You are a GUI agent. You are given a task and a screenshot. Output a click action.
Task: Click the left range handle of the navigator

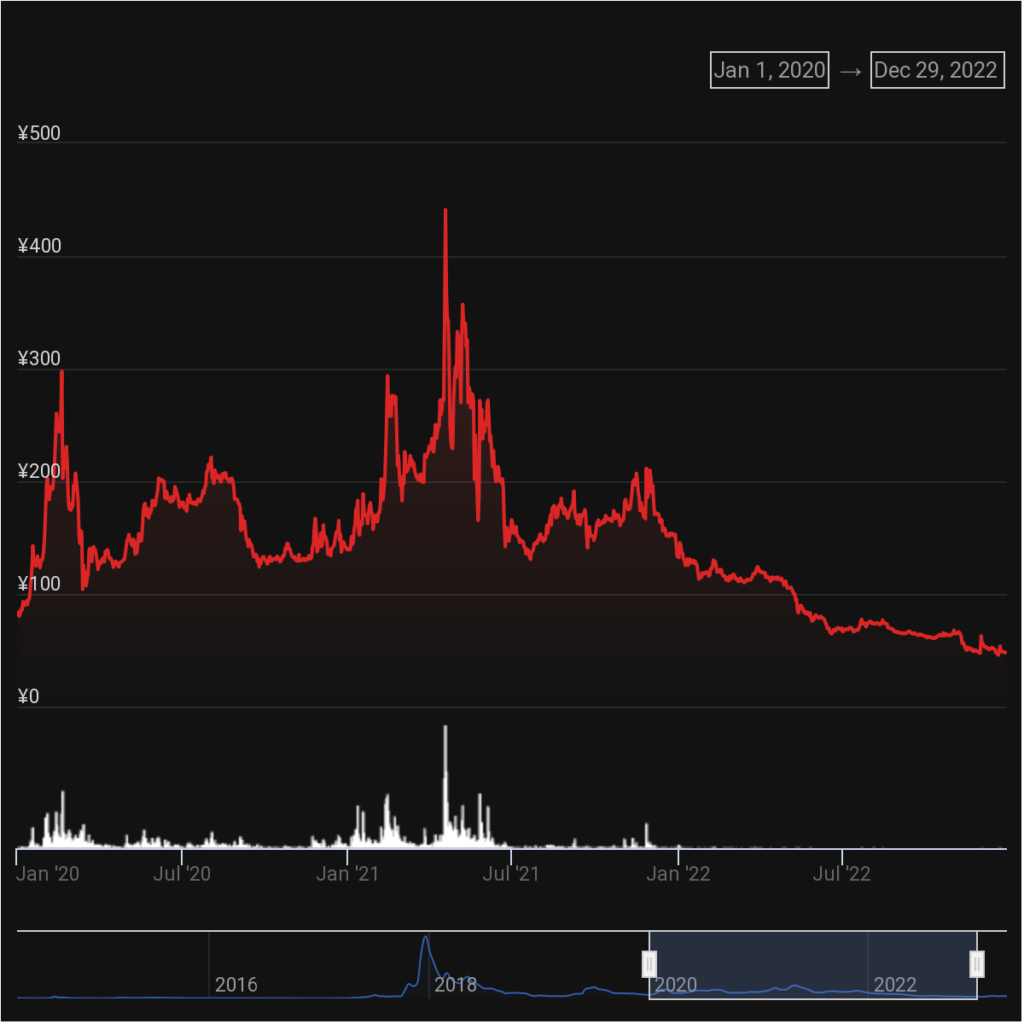[x=649, y=965]
